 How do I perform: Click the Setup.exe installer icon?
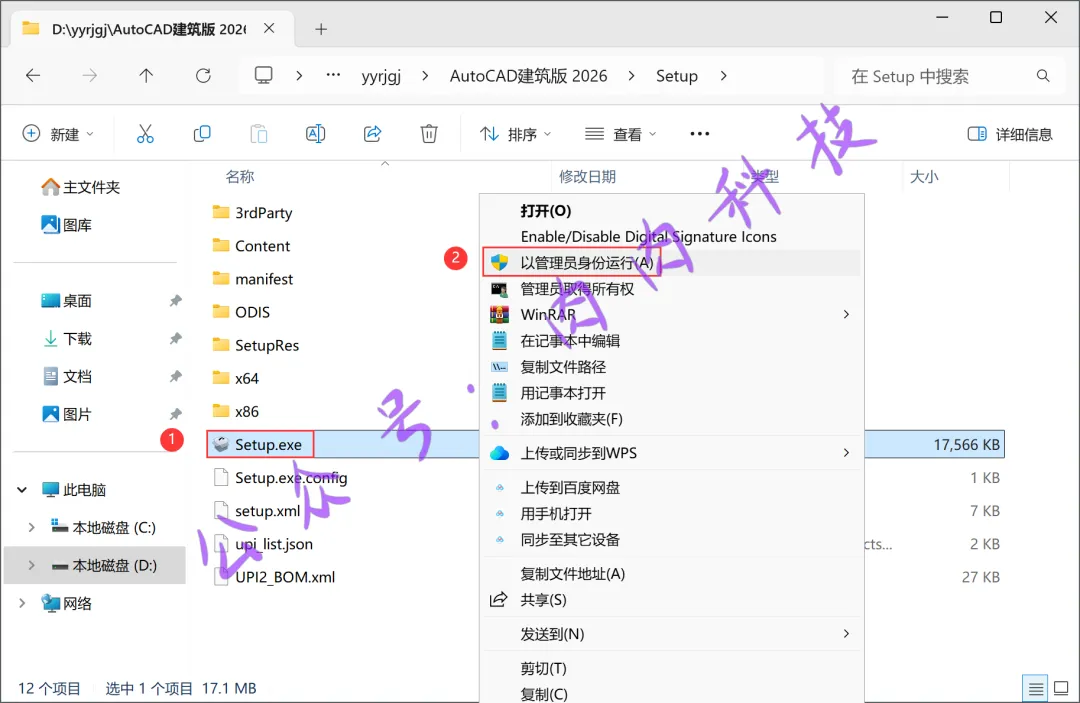(x=221, y=444)
